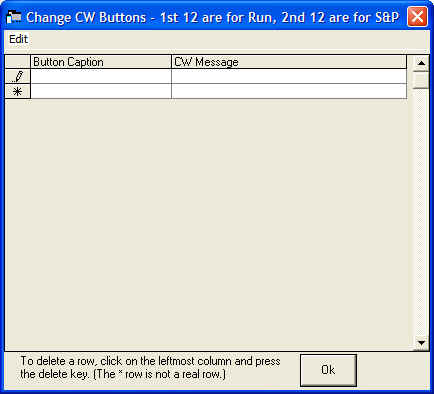Click the CW Message cell in pencil row
The width and height of the screenshot is (434, 394).
(289, 76)
